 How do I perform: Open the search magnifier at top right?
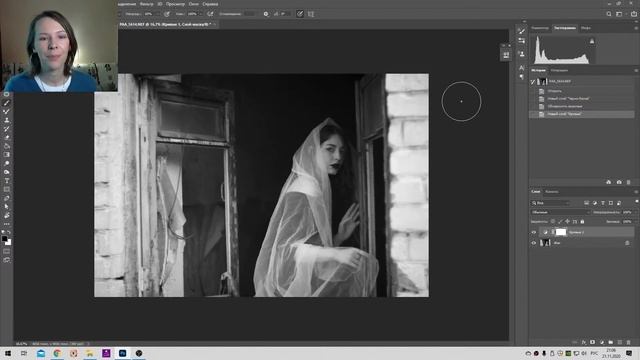(x=609, y=14)
